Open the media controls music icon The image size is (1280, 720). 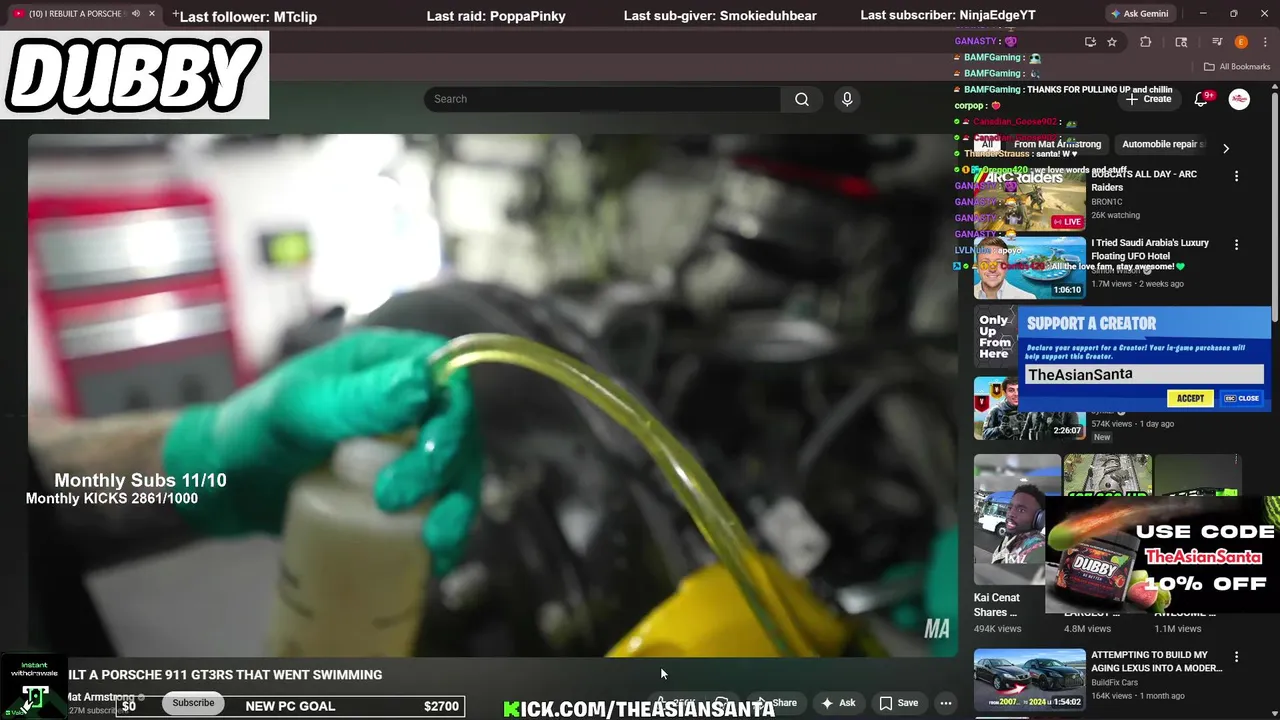[1217, 42]
